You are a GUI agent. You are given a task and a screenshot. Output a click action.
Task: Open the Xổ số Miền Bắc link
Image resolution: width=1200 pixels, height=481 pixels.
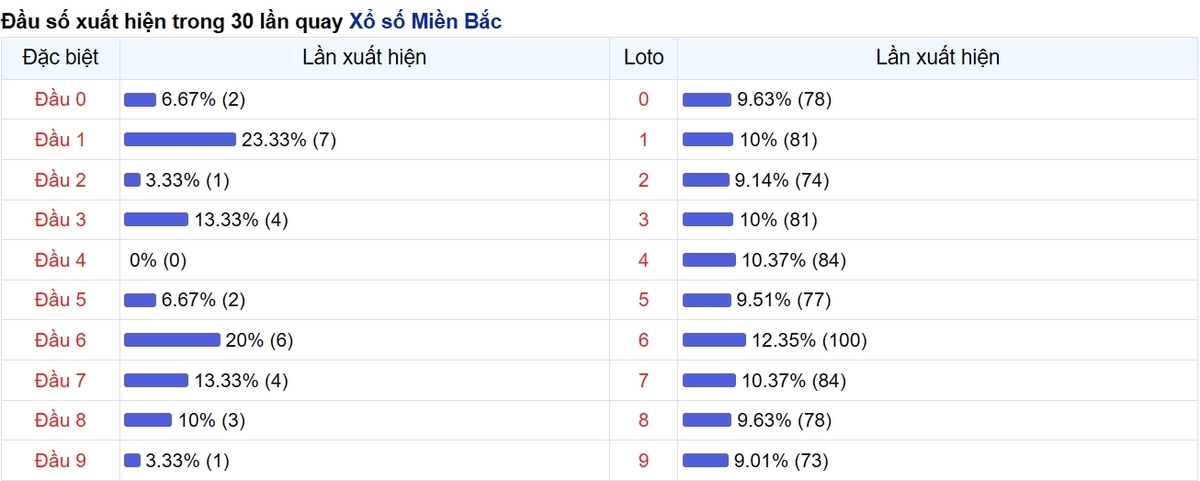pyautogui.click(x=425, y=21)
